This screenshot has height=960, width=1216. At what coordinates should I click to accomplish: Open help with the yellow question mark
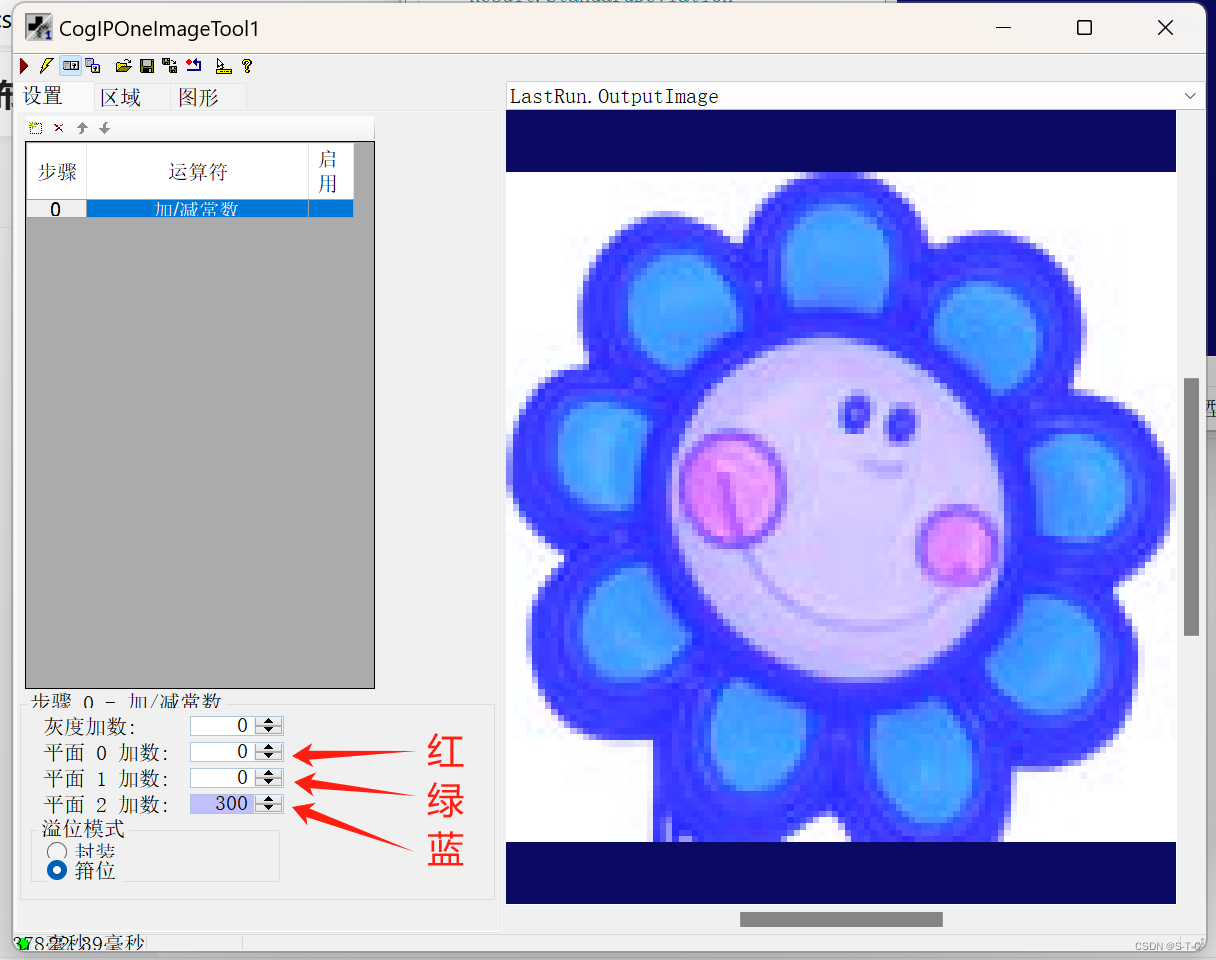(247, 66)
